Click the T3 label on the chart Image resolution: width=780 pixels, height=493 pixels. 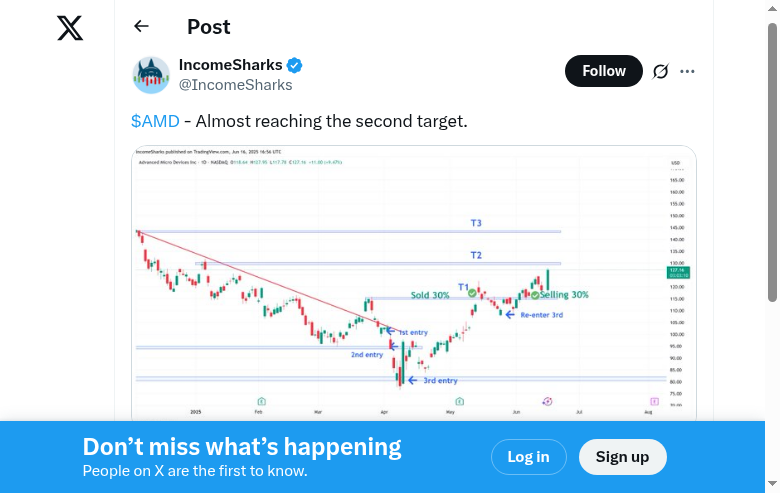pyautogui.click(x=476, y=223)
